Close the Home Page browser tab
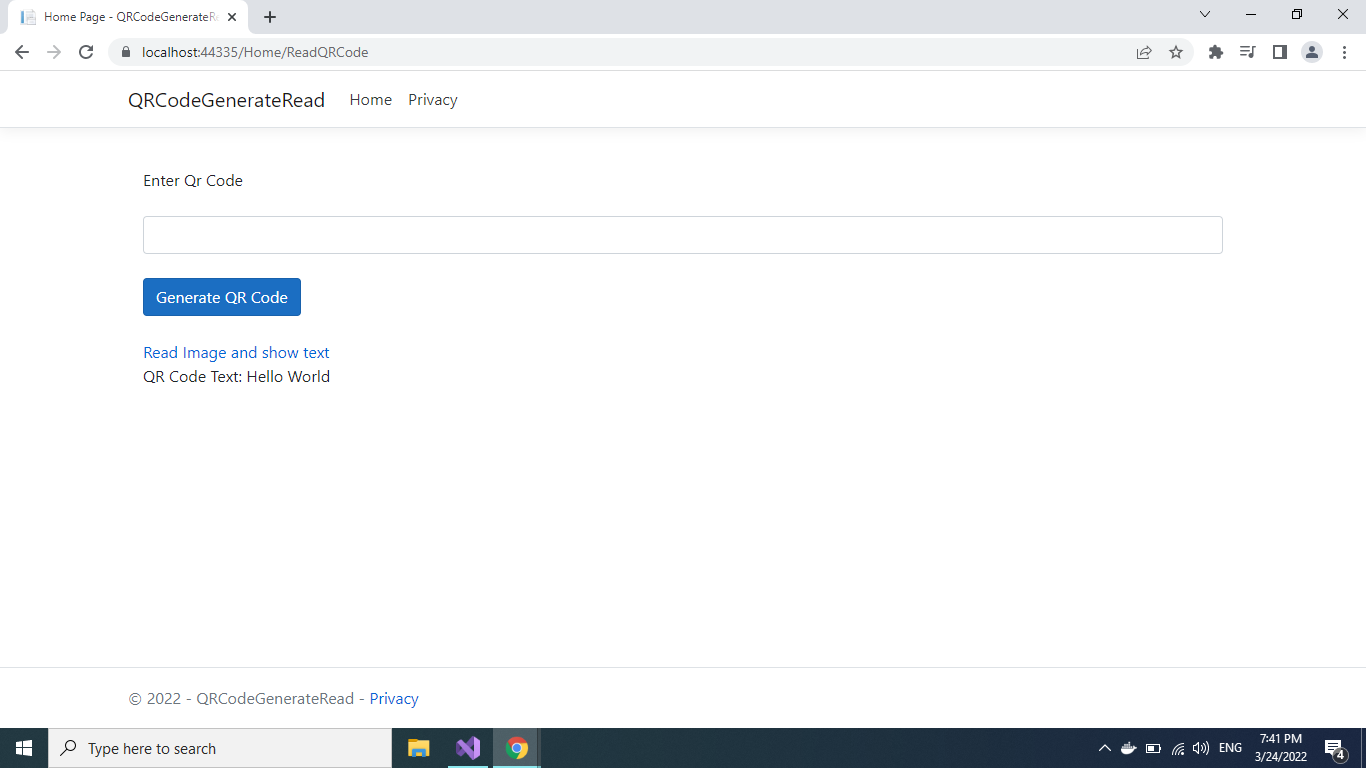The height and width of the screenshot is (768, 1366). click(x=232, y=17)
